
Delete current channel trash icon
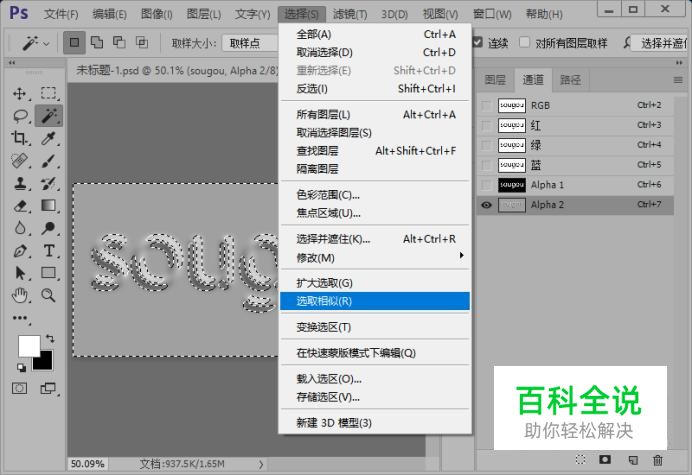658,460
